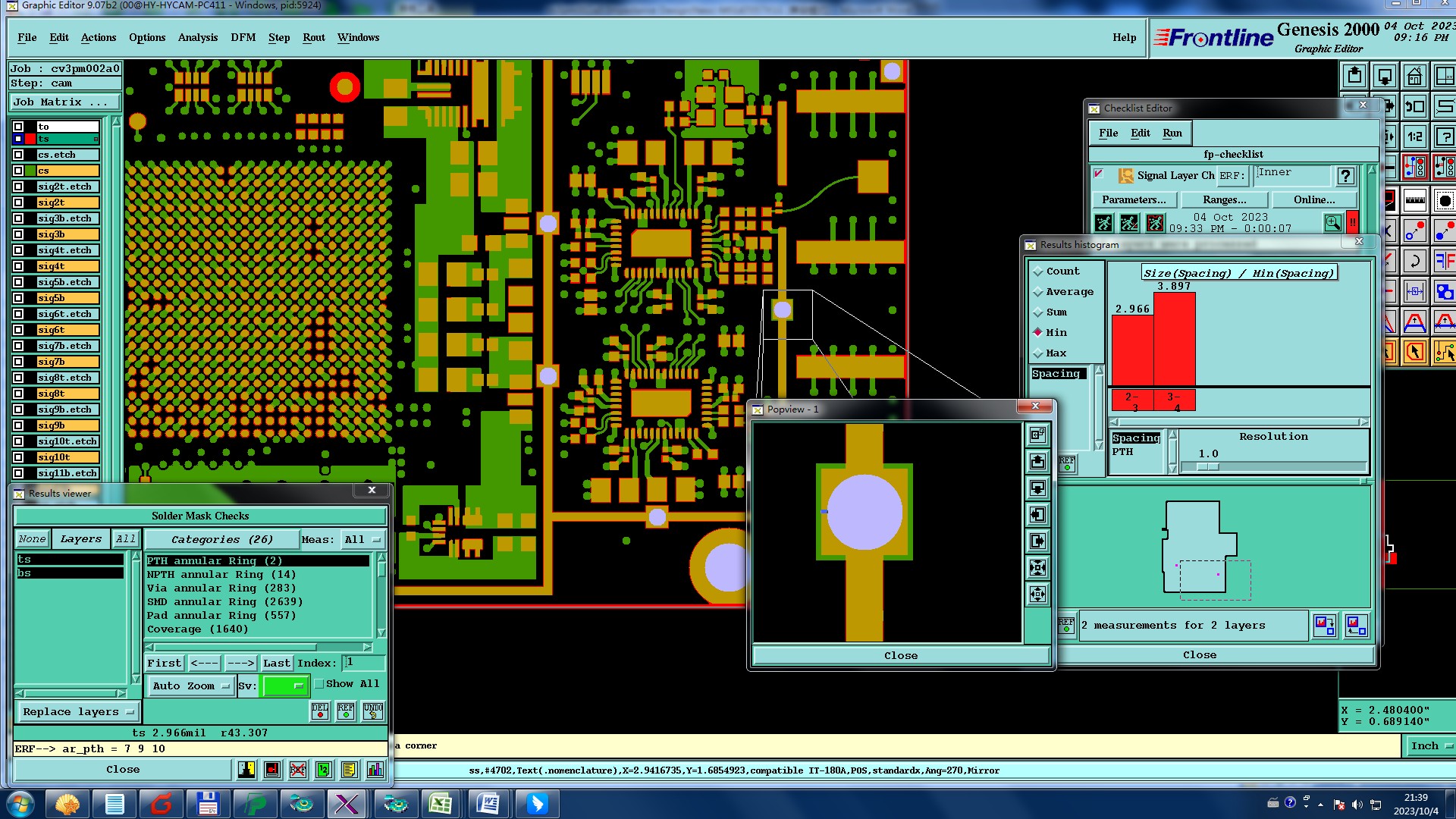Open the Run menu in Checklist Editor
Screen dimensions: 1456x819
coord(1172,133)
